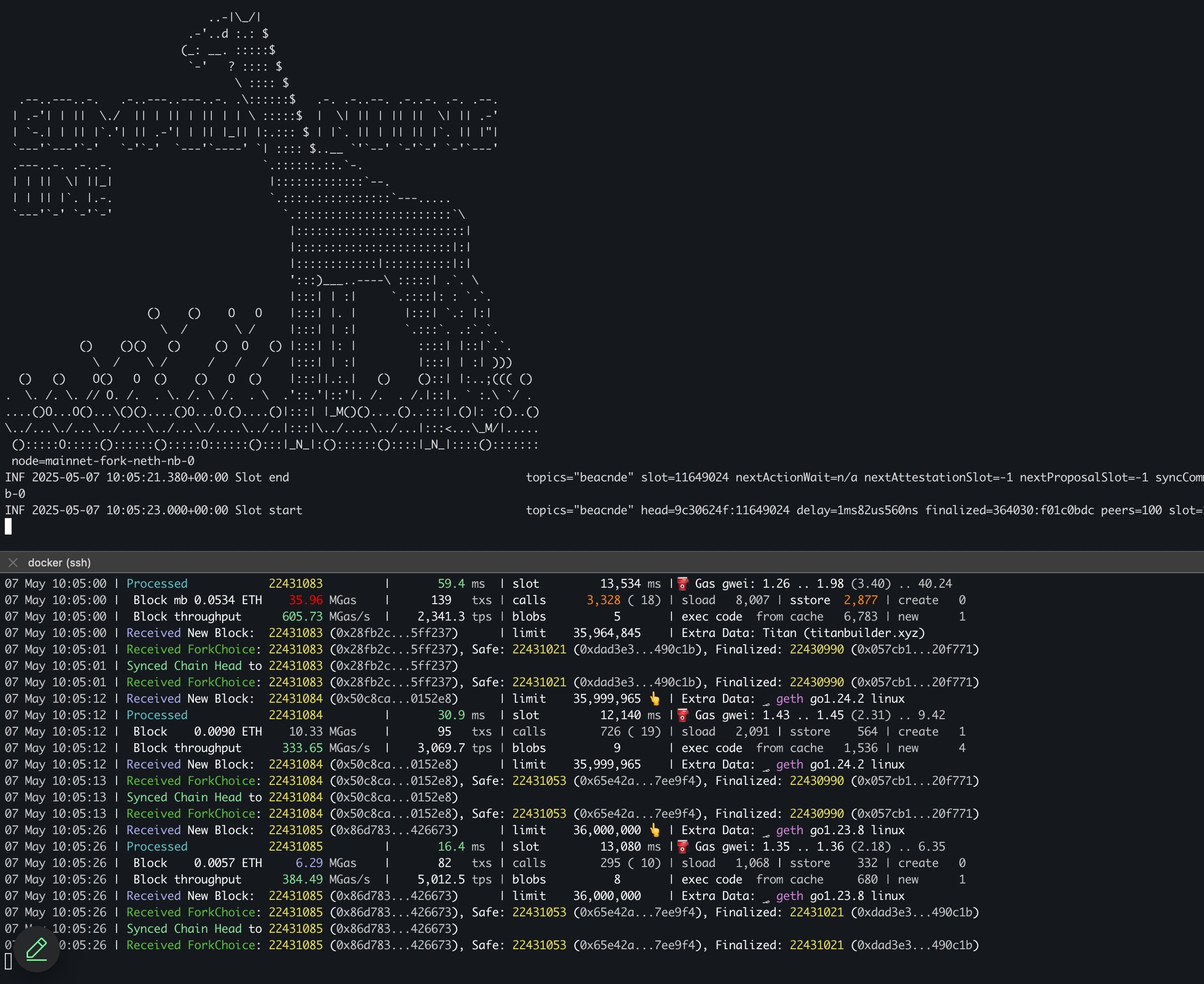1204x984 pixels.
Task: Select head=9c30624f:11649024 text
Action: [715, 510]
